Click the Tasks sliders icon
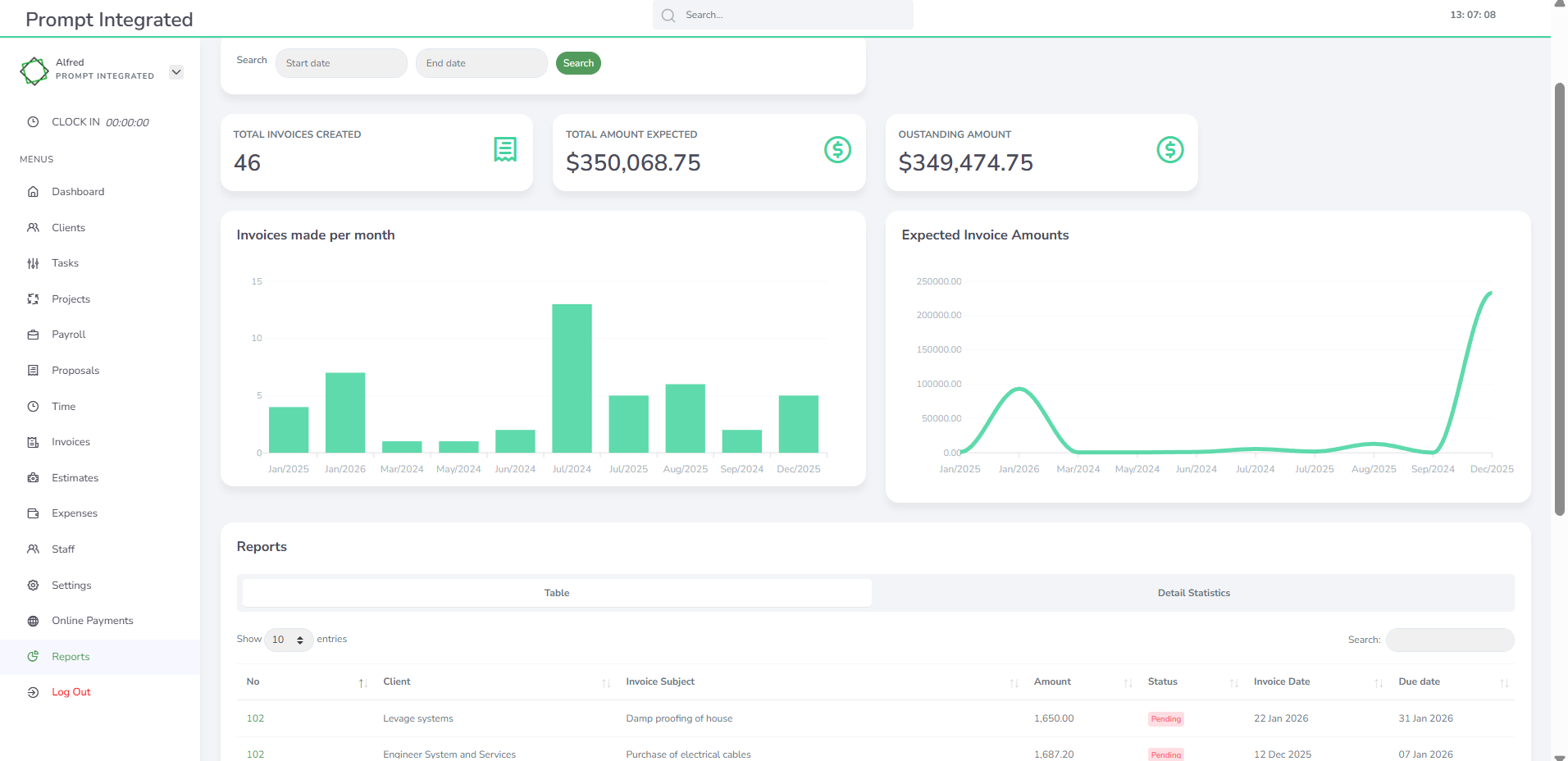1568x761 pixels. tap(33, 263)
